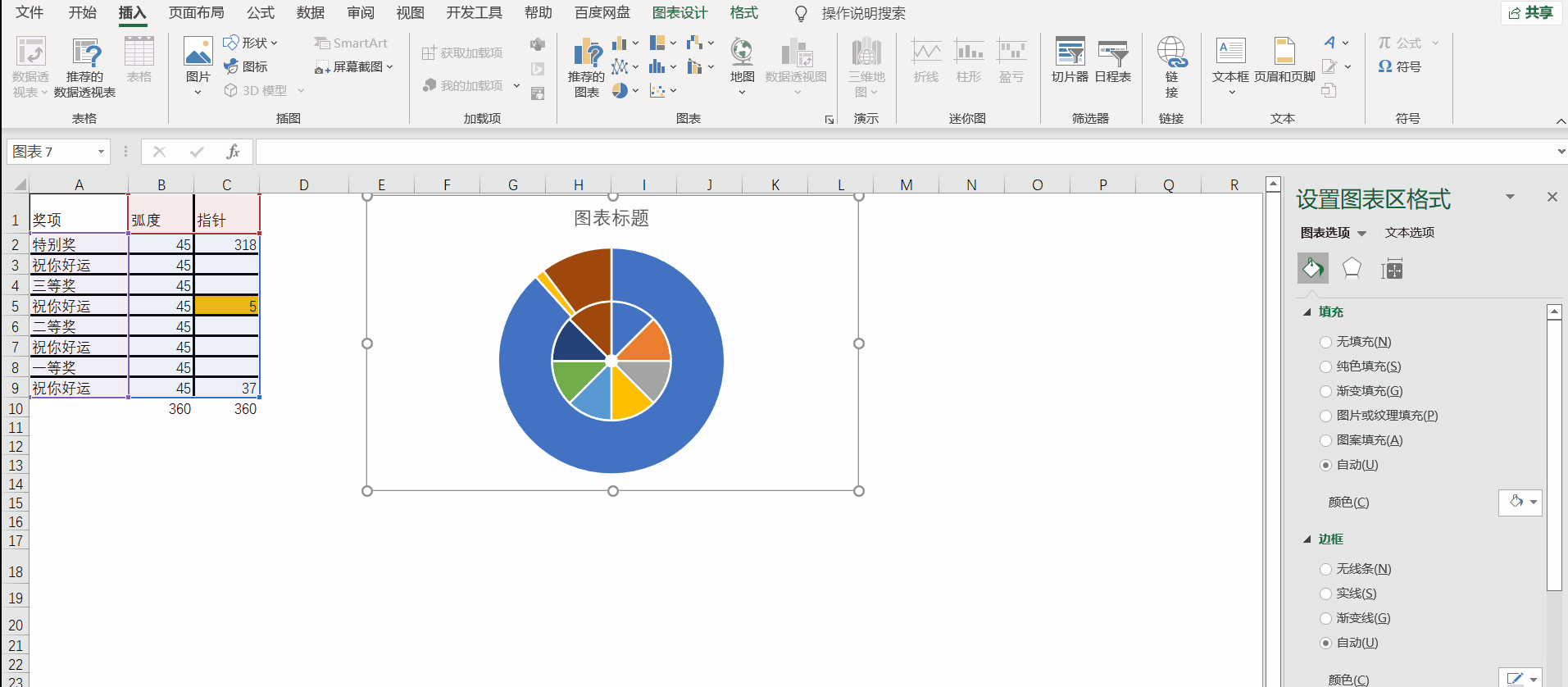The height and width of the screenshot is (687, 1568).
Task: Open the name box dropdown for 图表 7
Action: [101, 152]
